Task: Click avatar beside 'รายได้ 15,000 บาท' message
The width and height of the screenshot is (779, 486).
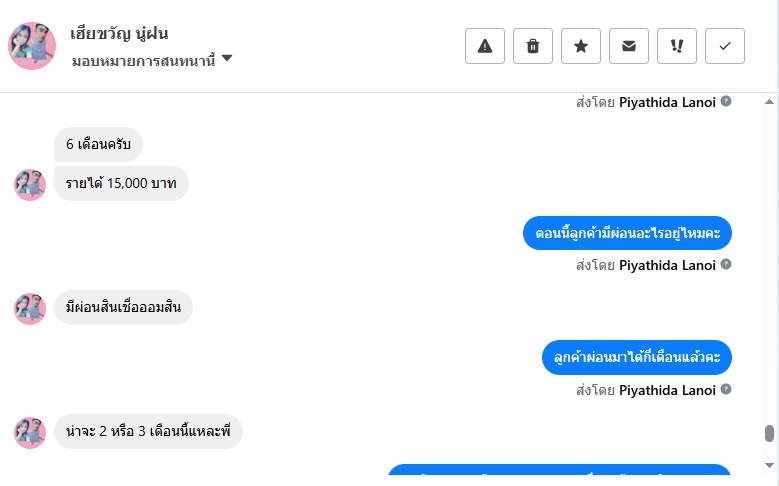Action: click(x=30, y=185)
